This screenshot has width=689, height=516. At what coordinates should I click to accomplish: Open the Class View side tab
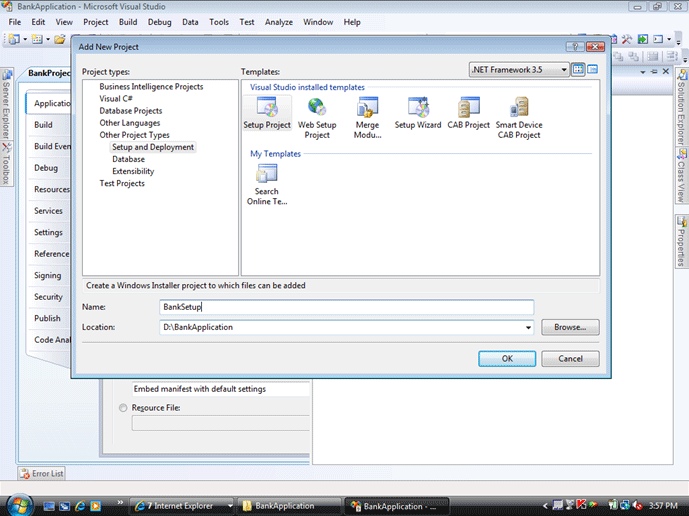pyautogui.click(x=682, y=176)
